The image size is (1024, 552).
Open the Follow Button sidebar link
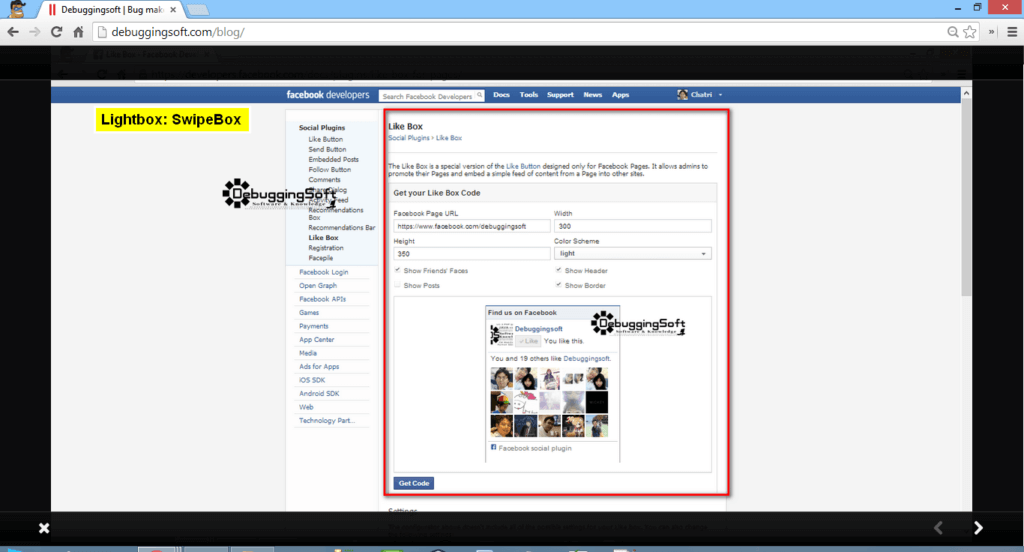[x=329, y=170]
